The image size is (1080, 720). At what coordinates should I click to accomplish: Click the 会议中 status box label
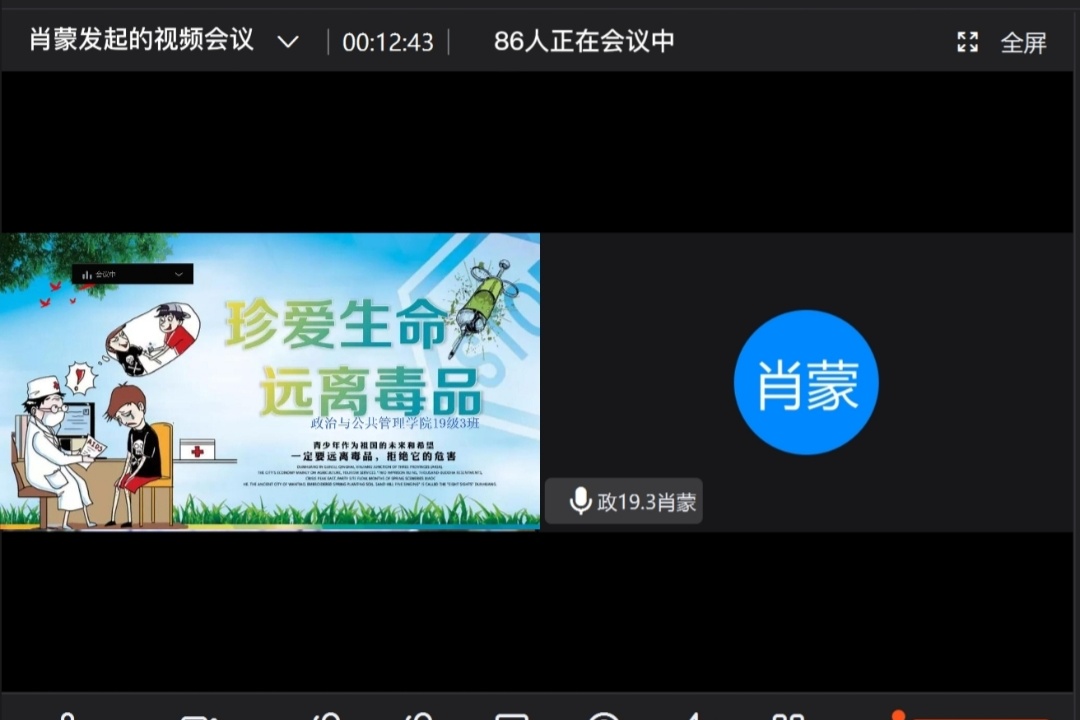pos(106,274)
